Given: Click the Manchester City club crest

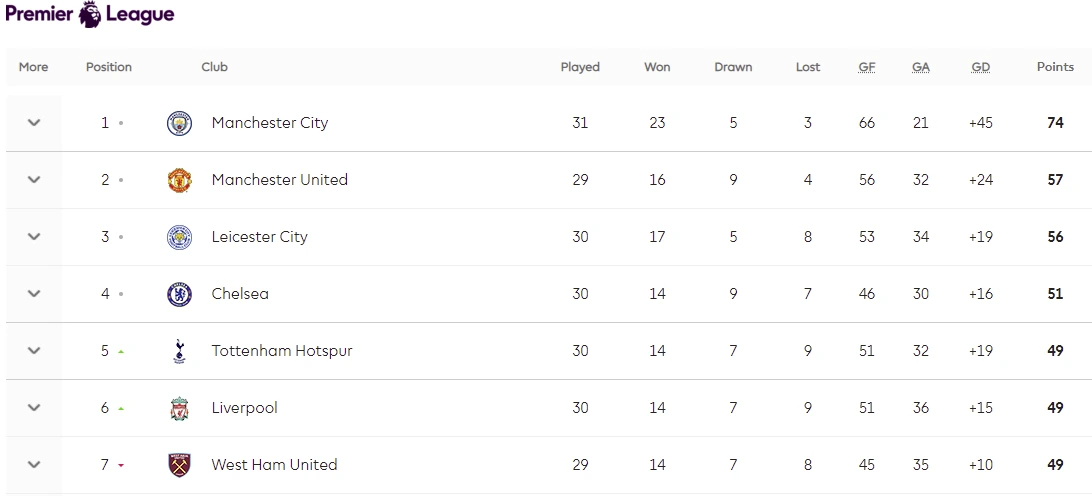Looking at the screenshot, I should (179, 123).
